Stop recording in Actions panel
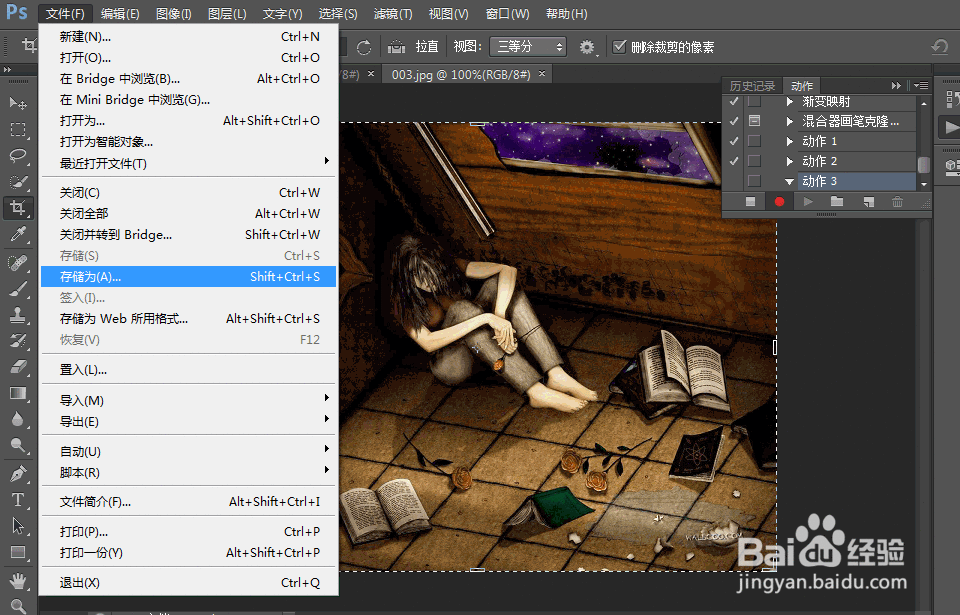The image size is (960, 615). [751, 202]
